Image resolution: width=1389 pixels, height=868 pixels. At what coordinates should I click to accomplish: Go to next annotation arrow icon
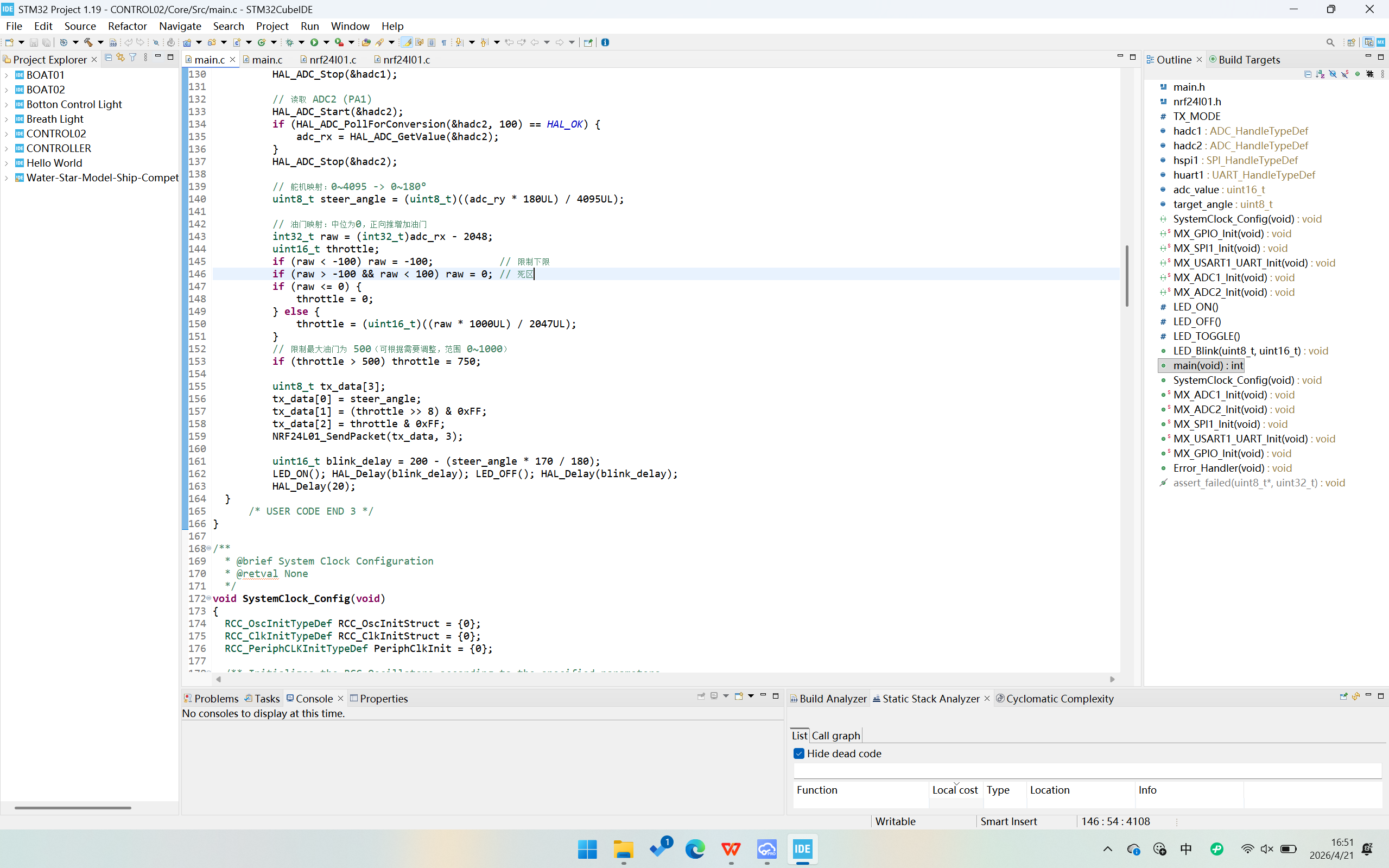459,42
